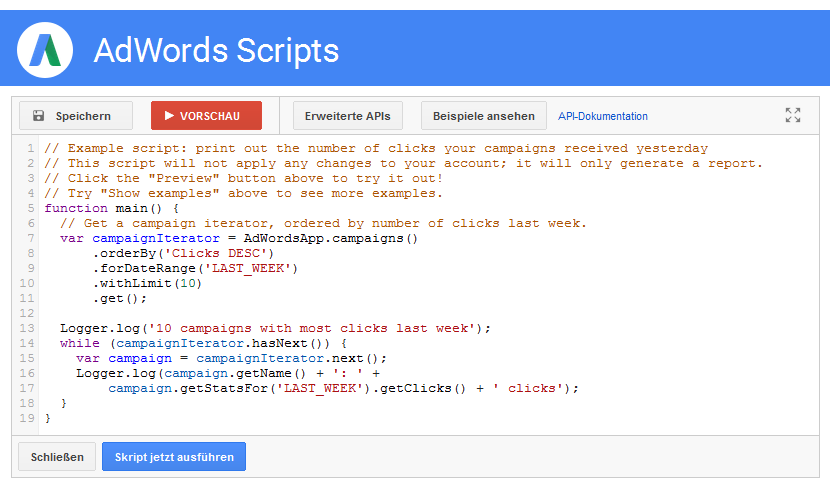Image resolution: width=830 pixels, height=488 pixels.
Task: Run script with Skript jetzt ausführen
Action: click(x=174, y=457)
